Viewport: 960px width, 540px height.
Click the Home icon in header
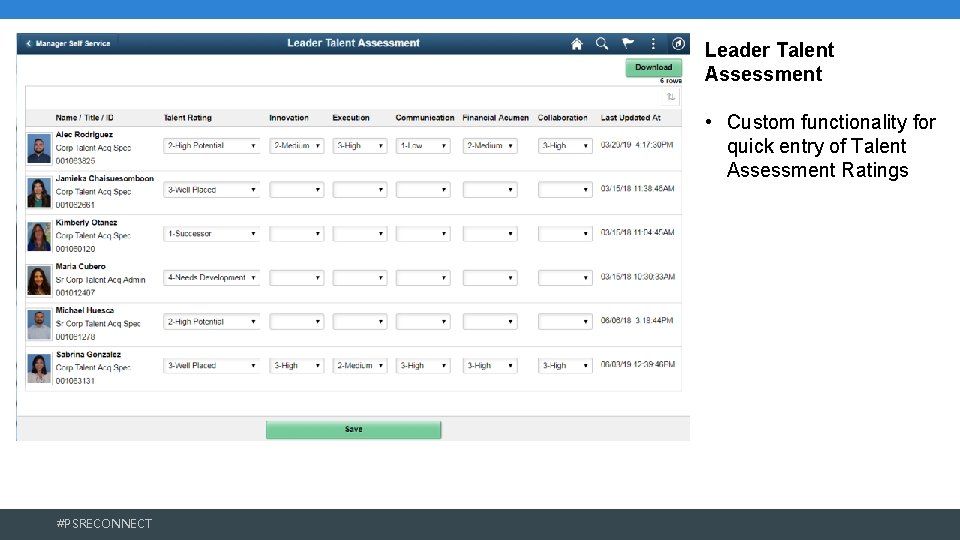(576, 43)
